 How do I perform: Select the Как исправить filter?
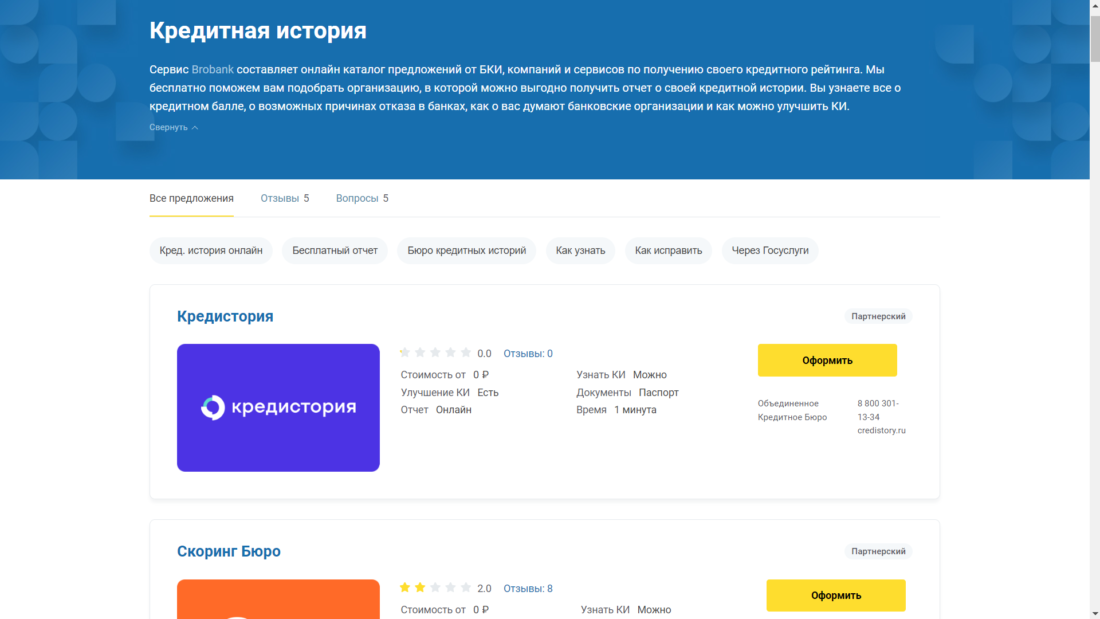[668, 250]
